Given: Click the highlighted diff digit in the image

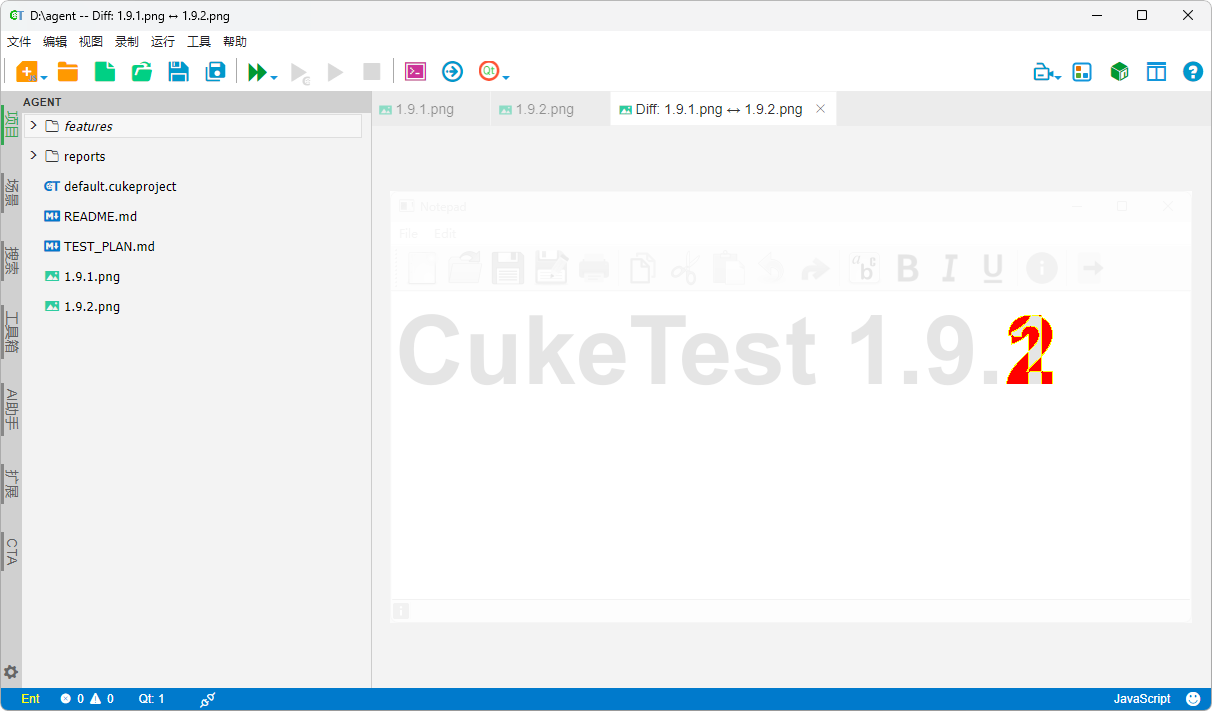Looking at the screenshot, I should pos(1030,351).
